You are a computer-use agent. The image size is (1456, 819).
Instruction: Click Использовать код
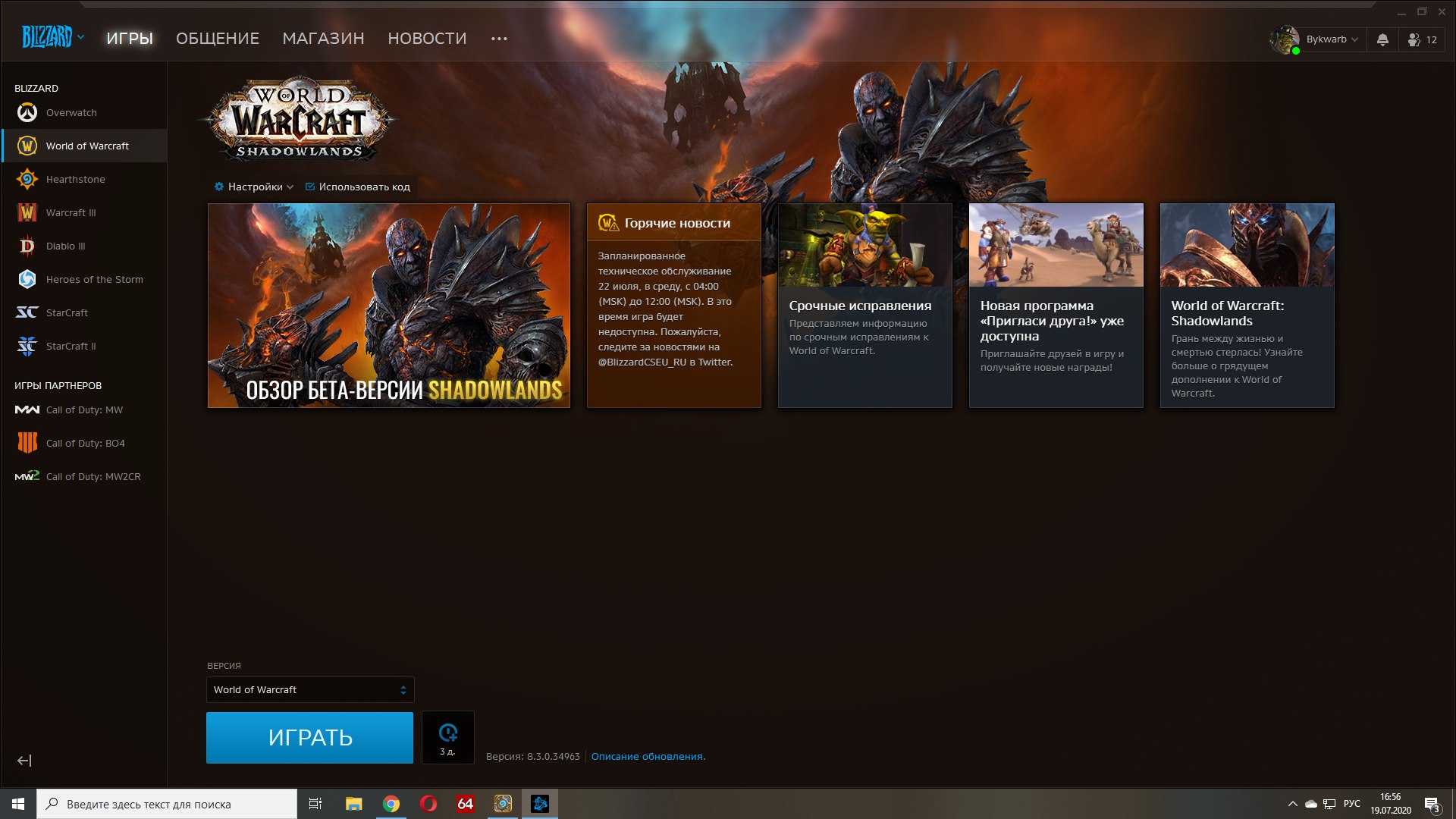pyautogui.click(x=357, y=187)
